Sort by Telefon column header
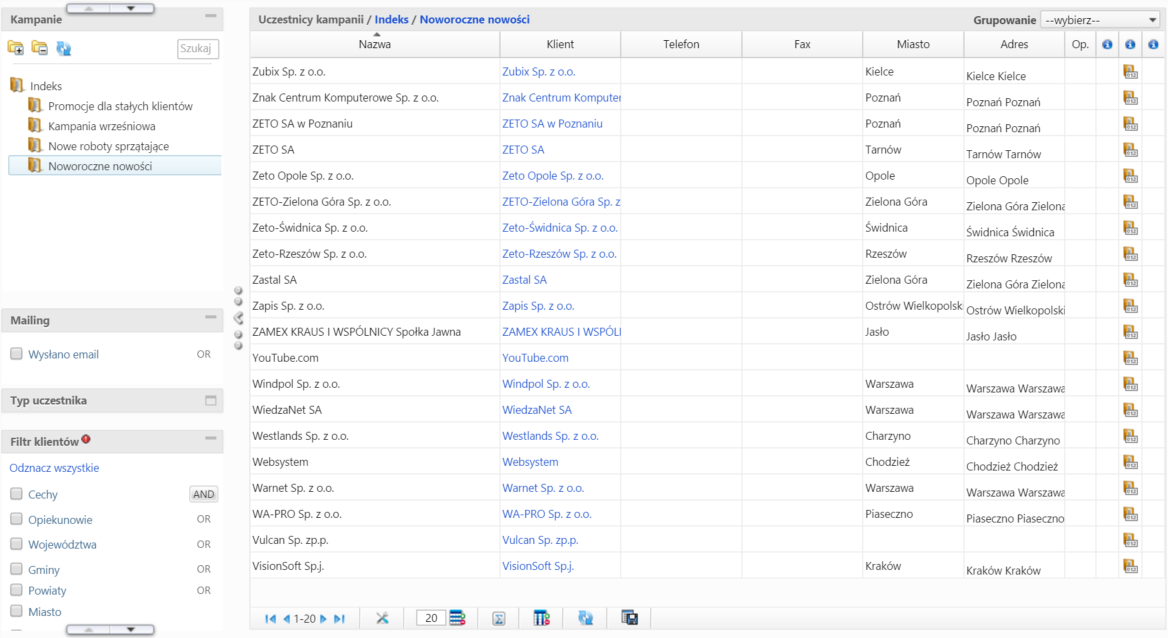The height and width of the screenshot is (638, 1168). (x=681, y=44)
